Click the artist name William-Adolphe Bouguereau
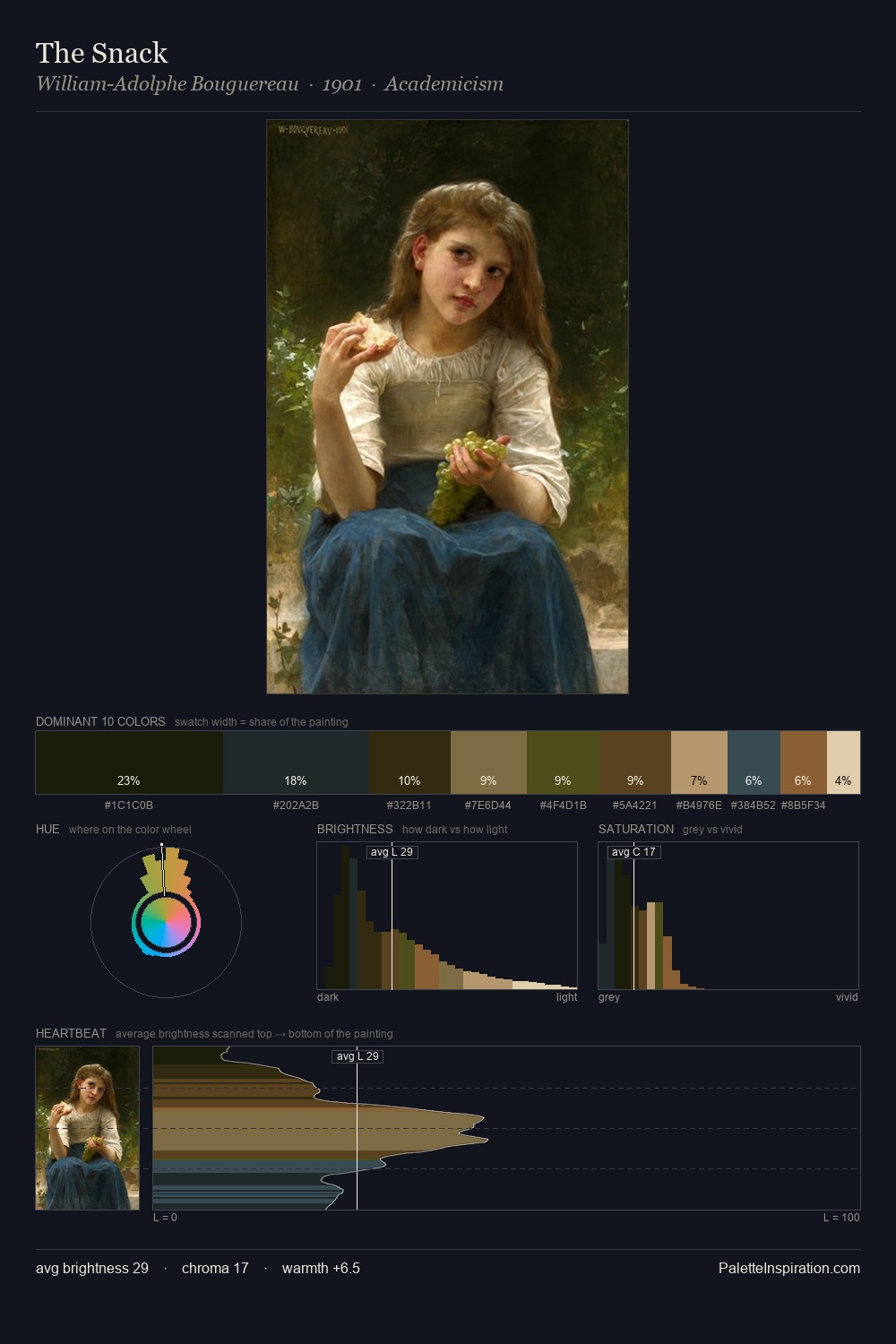Viewport: 896px width, 1344px height. click(x=168, y=84)
